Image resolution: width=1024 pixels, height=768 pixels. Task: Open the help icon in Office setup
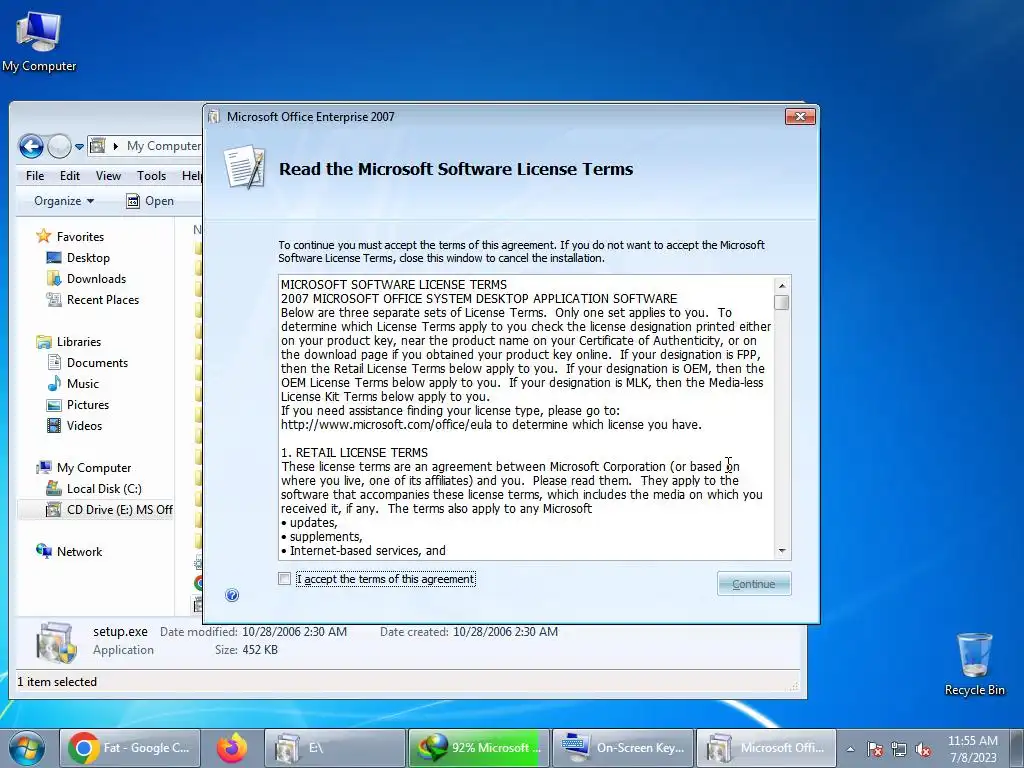[232, 595]
